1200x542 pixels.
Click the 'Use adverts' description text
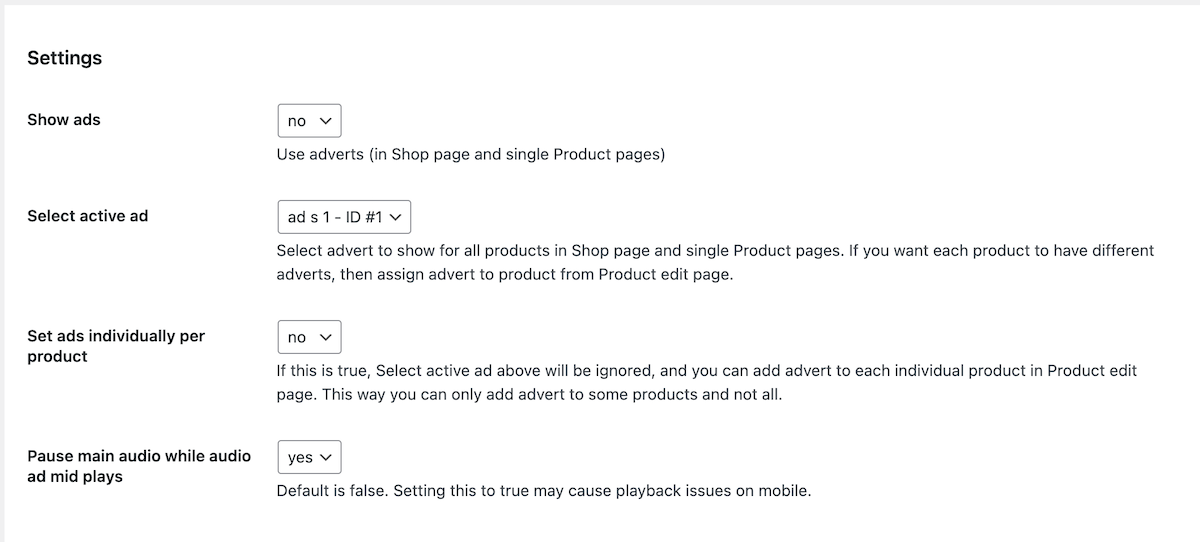pos(470,155)
